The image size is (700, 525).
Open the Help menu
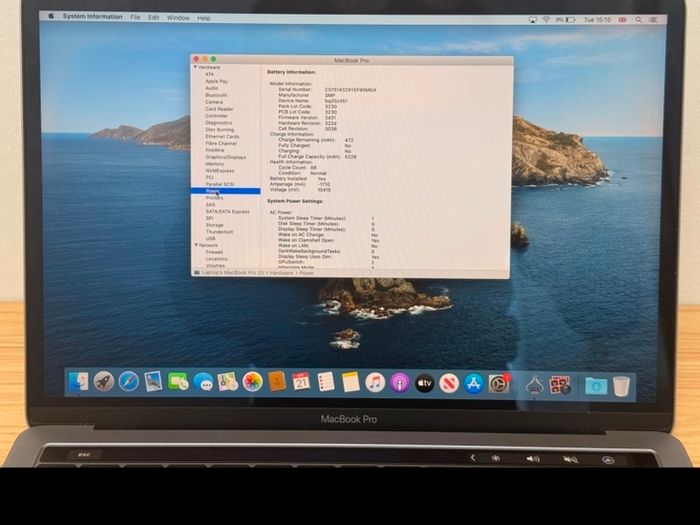[x=204, y=18]
